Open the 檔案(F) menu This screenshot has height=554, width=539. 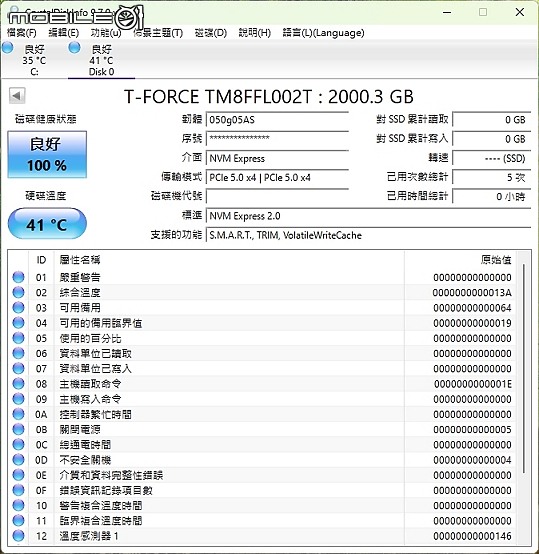coord(22,33)
